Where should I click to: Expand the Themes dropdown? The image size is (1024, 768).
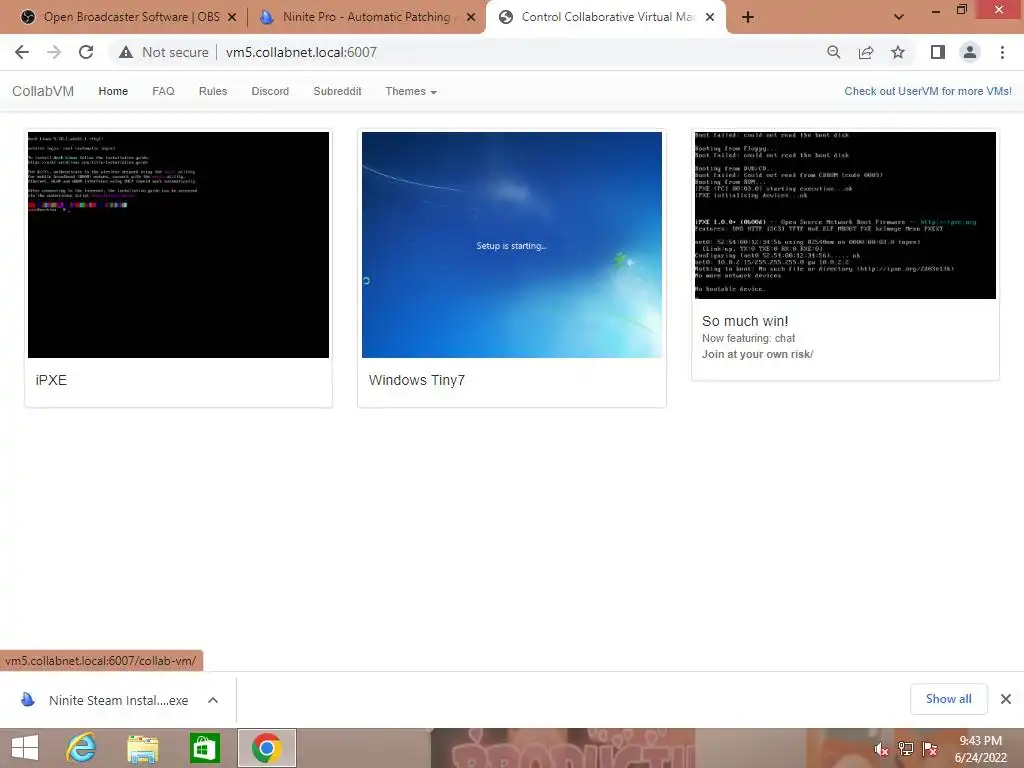tap(411, 91)
